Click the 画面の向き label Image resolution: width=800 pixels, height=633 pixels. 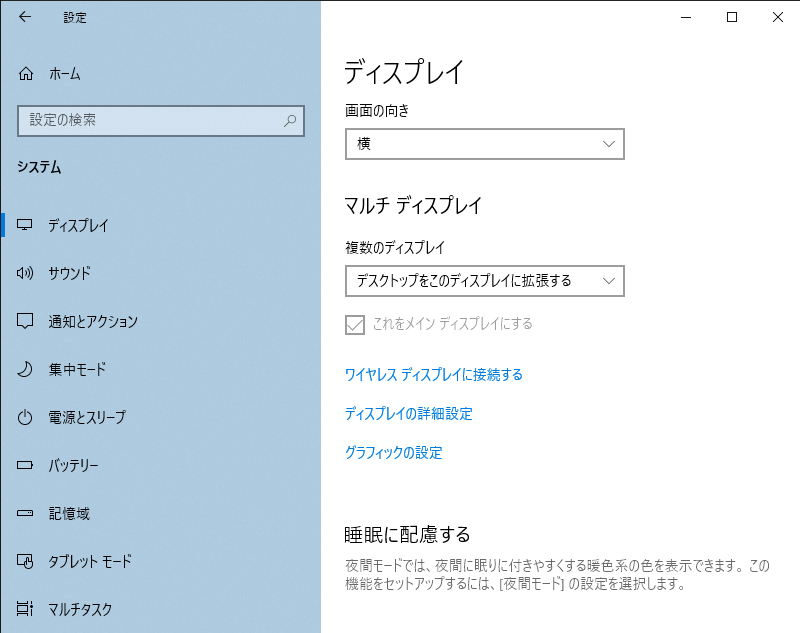(377, 111)
